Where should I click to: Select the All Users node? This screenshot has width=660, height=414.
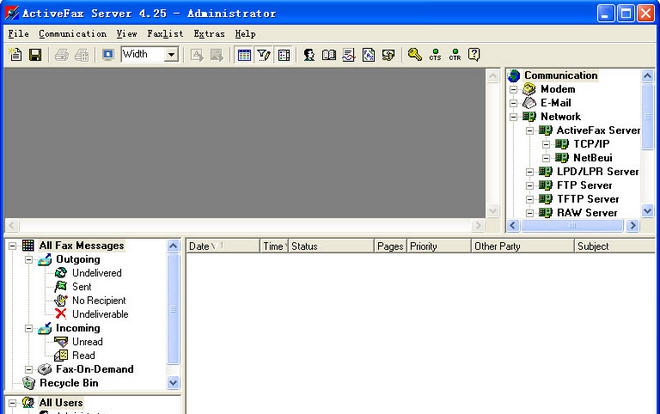click(61, 403)
